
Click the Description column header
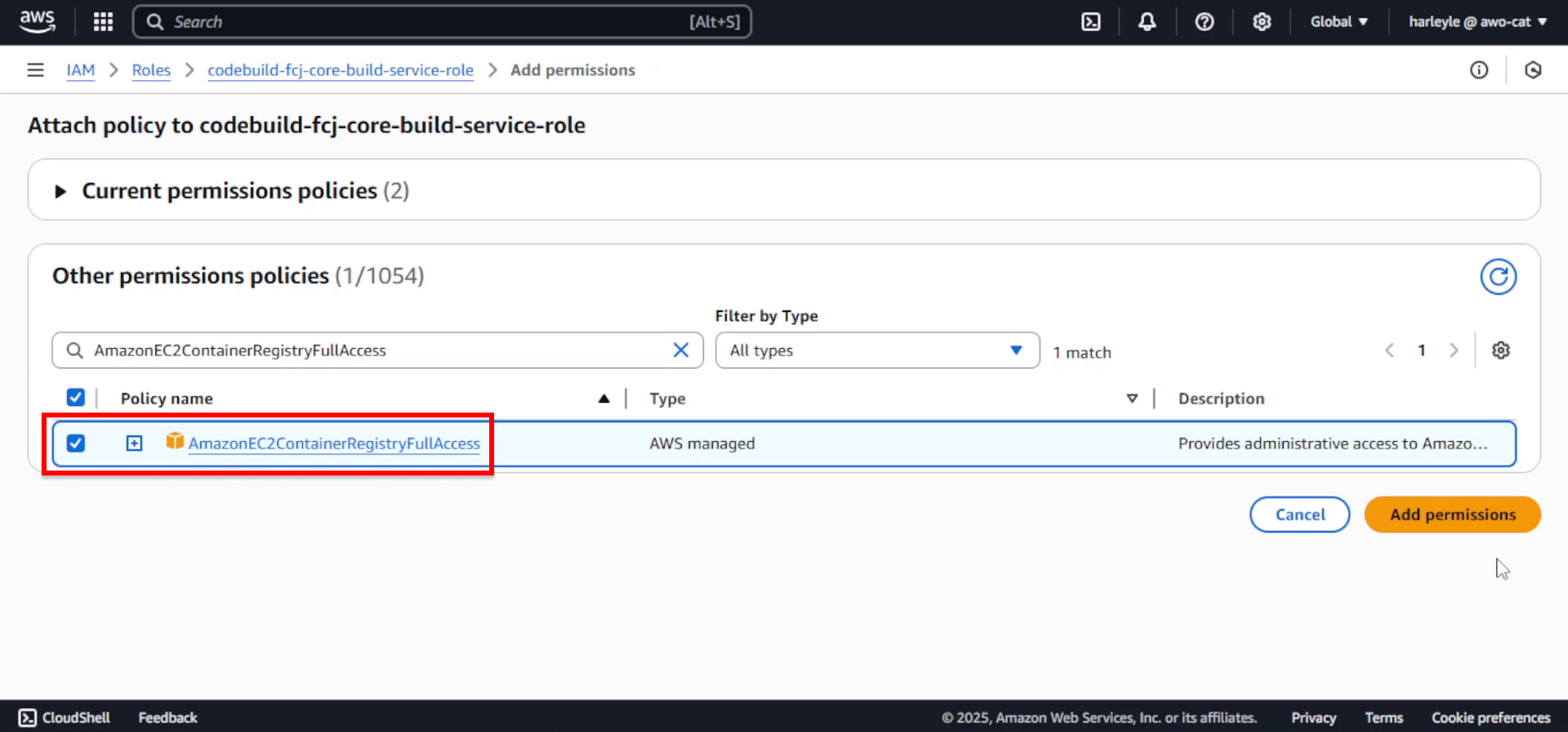1221,399
